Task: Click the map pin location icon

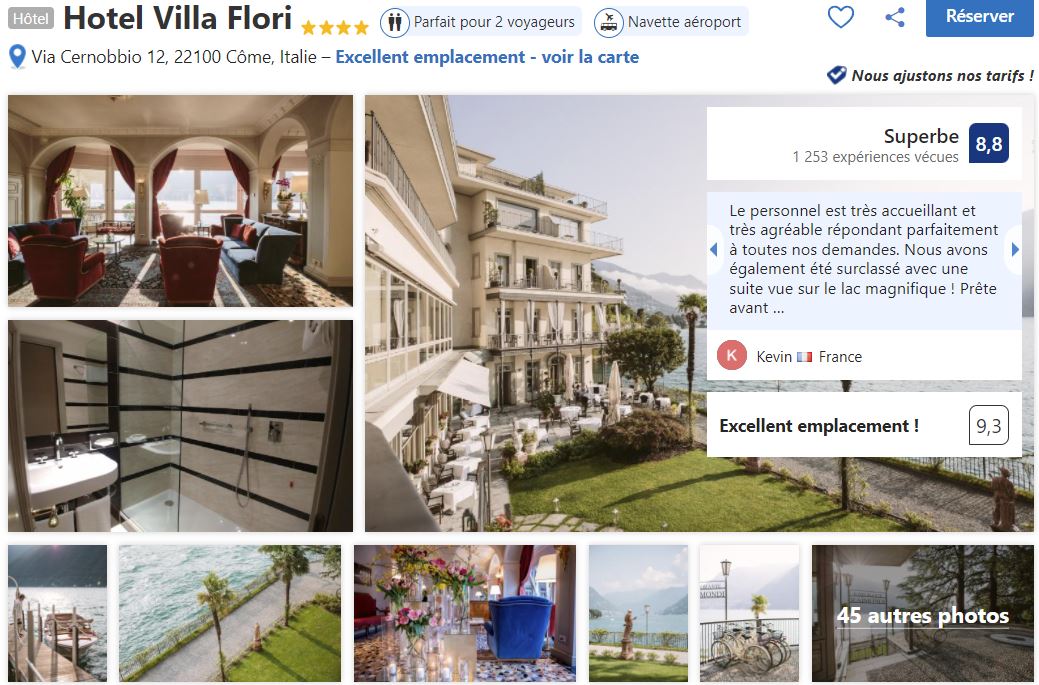Action: (x=17, y=57)
